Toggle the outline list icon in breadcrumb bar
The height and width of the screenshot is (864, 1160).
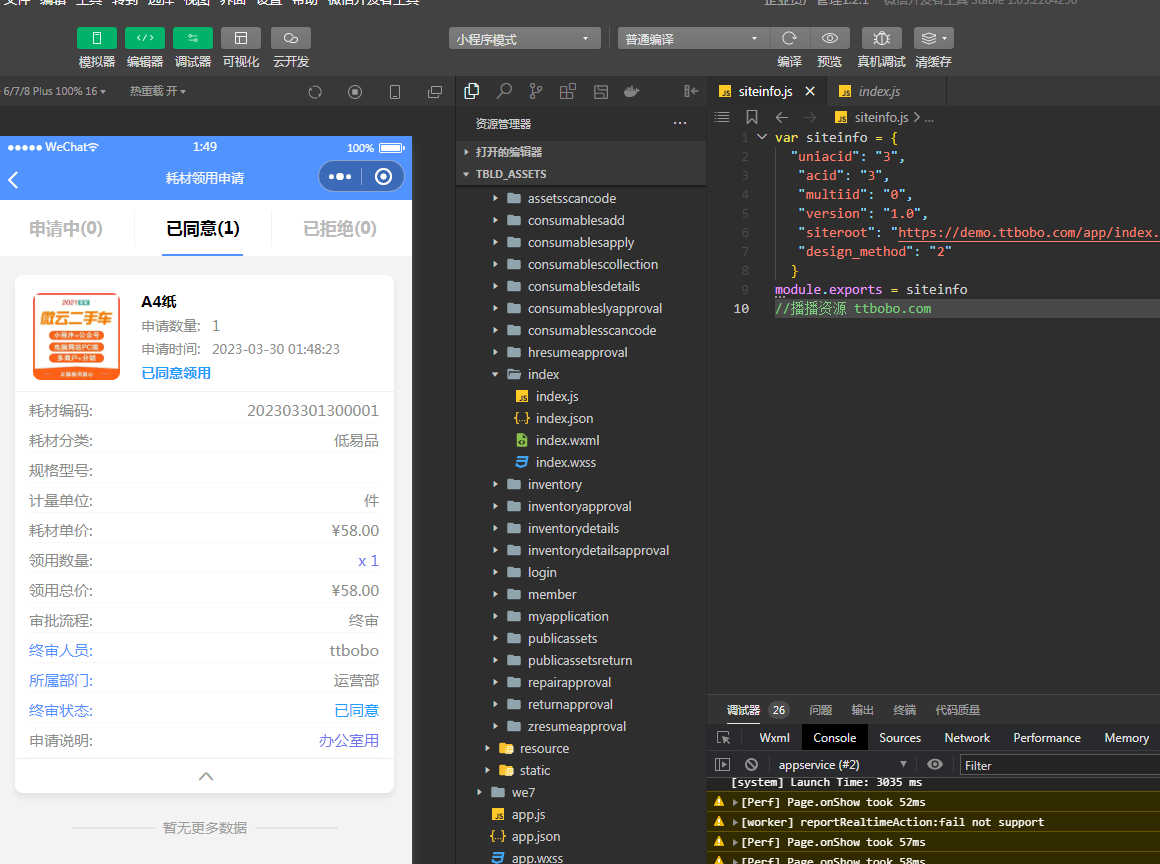coord(722,117)
